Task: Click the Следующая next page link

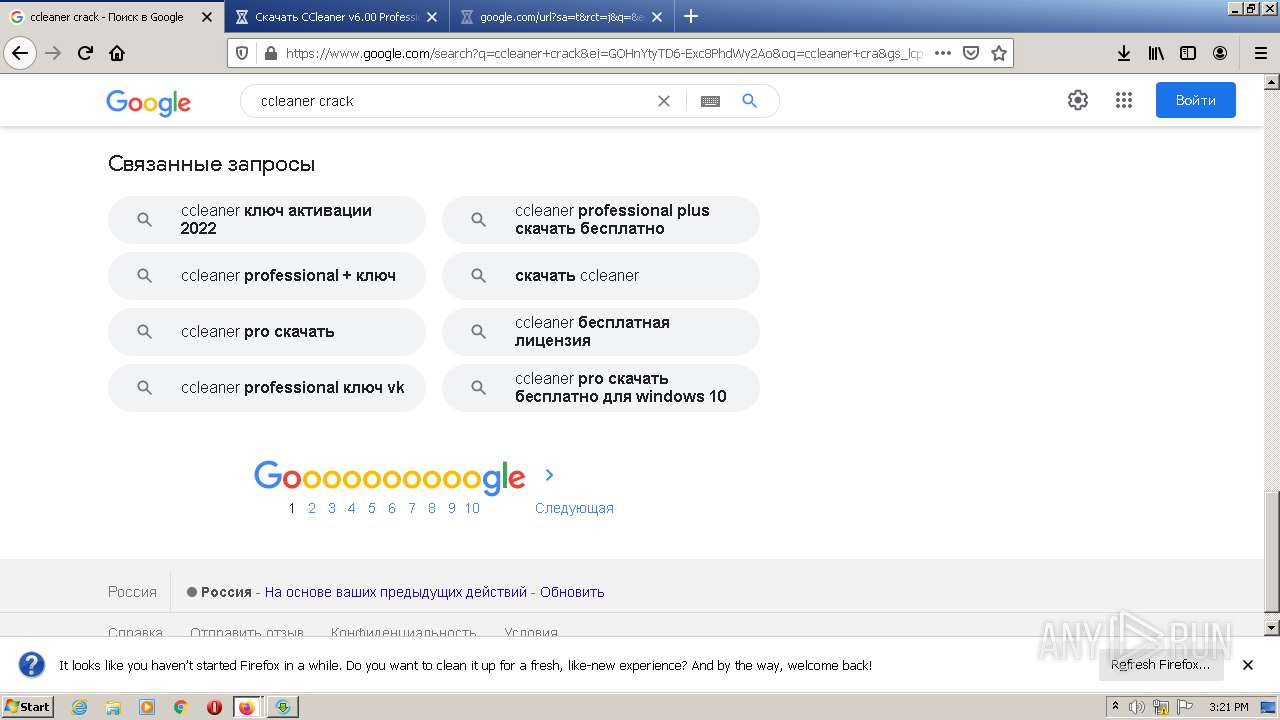Action: coord(574,508)
